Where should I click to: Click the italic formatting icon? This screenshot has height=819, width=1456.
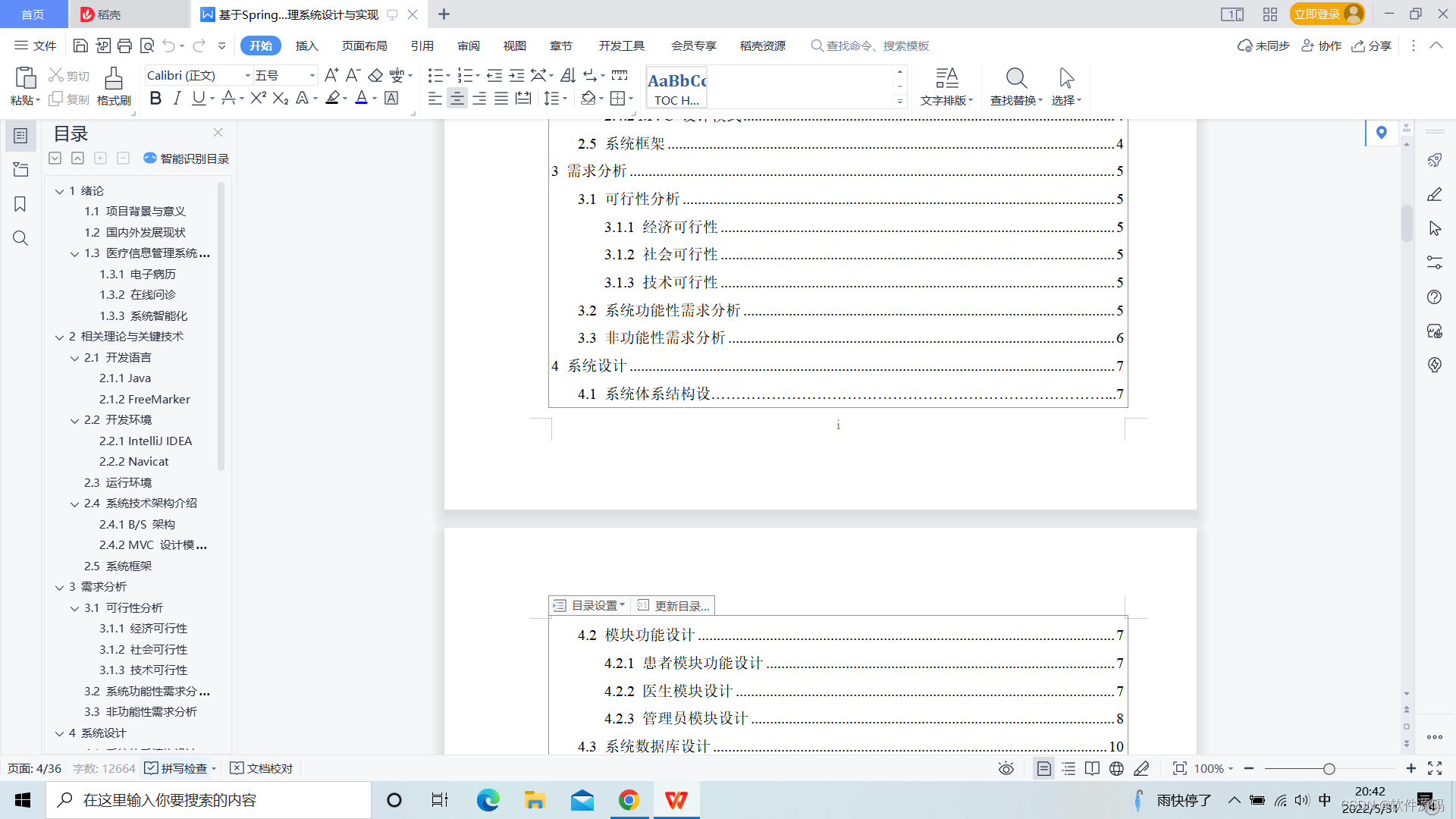(x=177, y=99)
